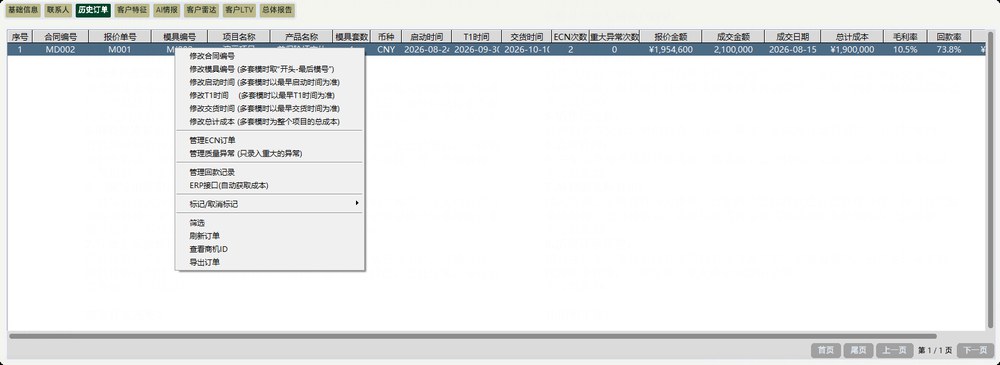
Task: Click the 第 1 / 1 页 page indicator
Action: (935, 350)
